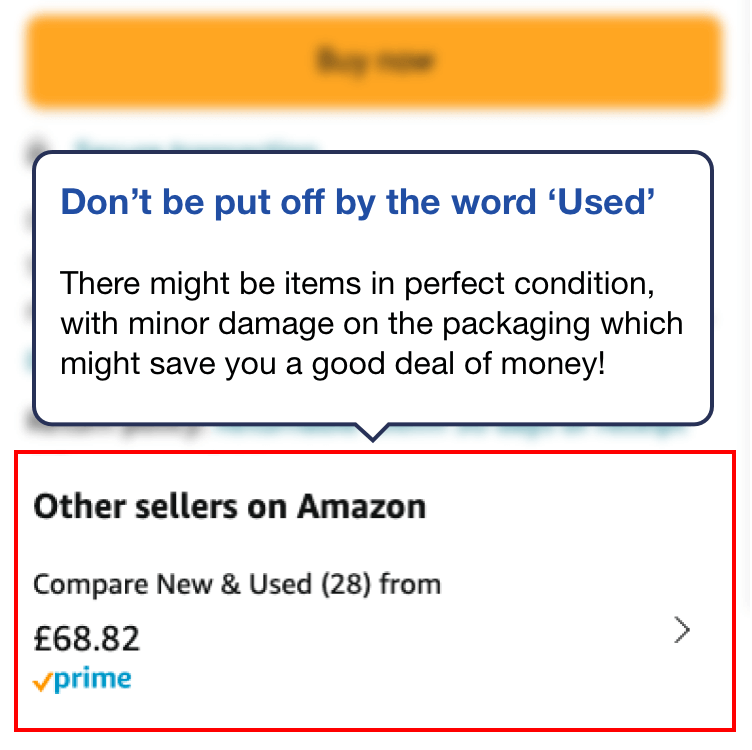Click the word 'Amazon' in the sellers heading
This screenshot has height=750, width=752.
[361, 506]
